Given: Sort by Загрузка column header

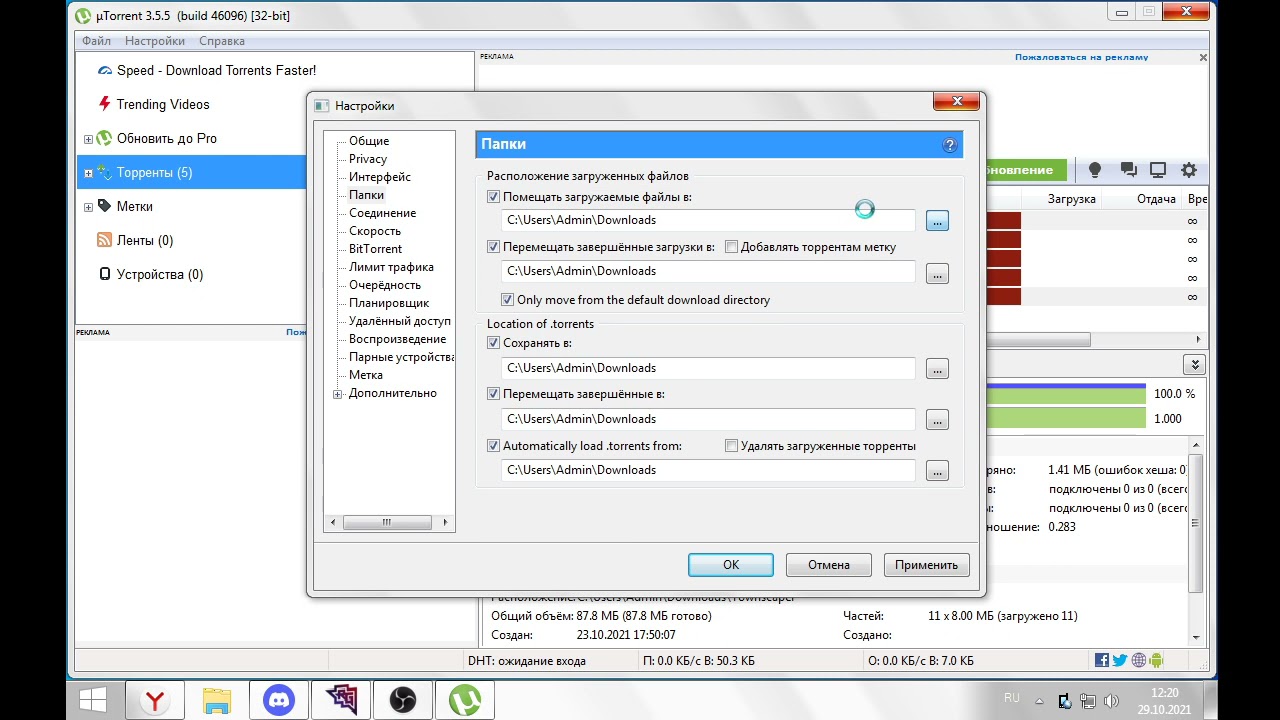Looking at the screenshot, I should (x=1072, y=199).
